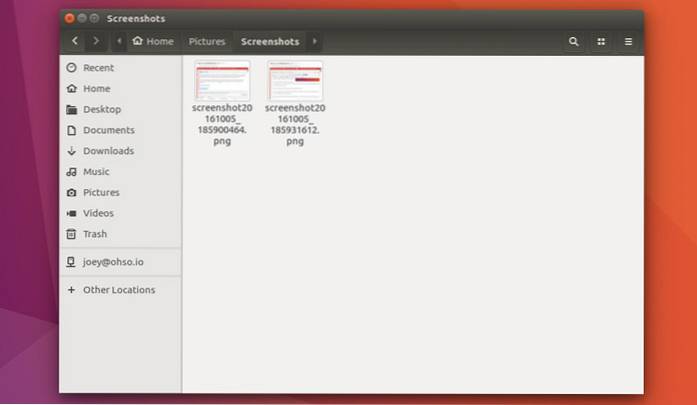Viewport: 697px width, 405px height.
Task: Go forward with the right arrow
Action: click(96, 41)
